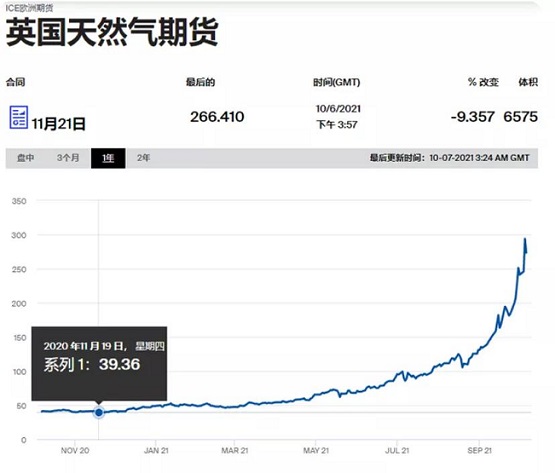This screenshot has height=473, width=555.
Task: Click the tooltip value 系列 1: 39.36
Action: (x=92, y=364)
